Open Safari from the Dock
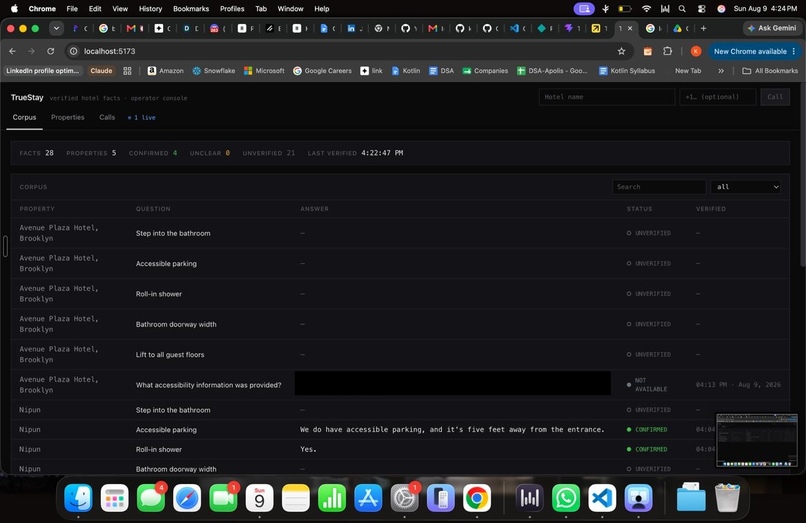 tap(187, 498)
